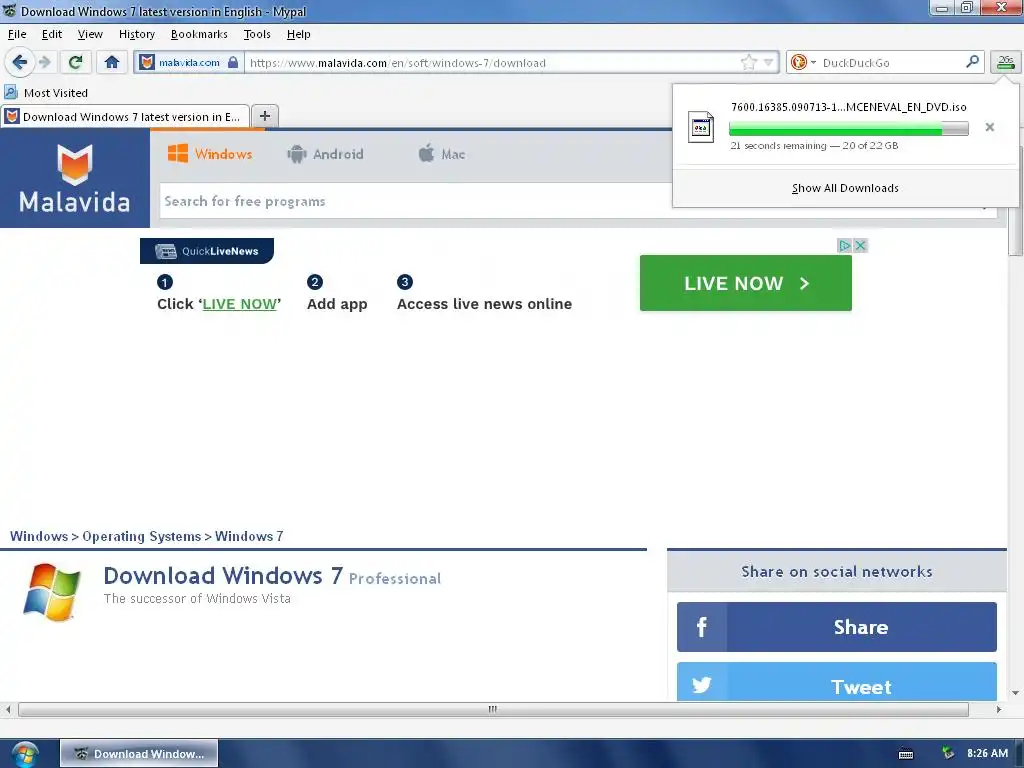Click the Download Windows 7 heading
Screen dimensions: 1024x768
223,575
